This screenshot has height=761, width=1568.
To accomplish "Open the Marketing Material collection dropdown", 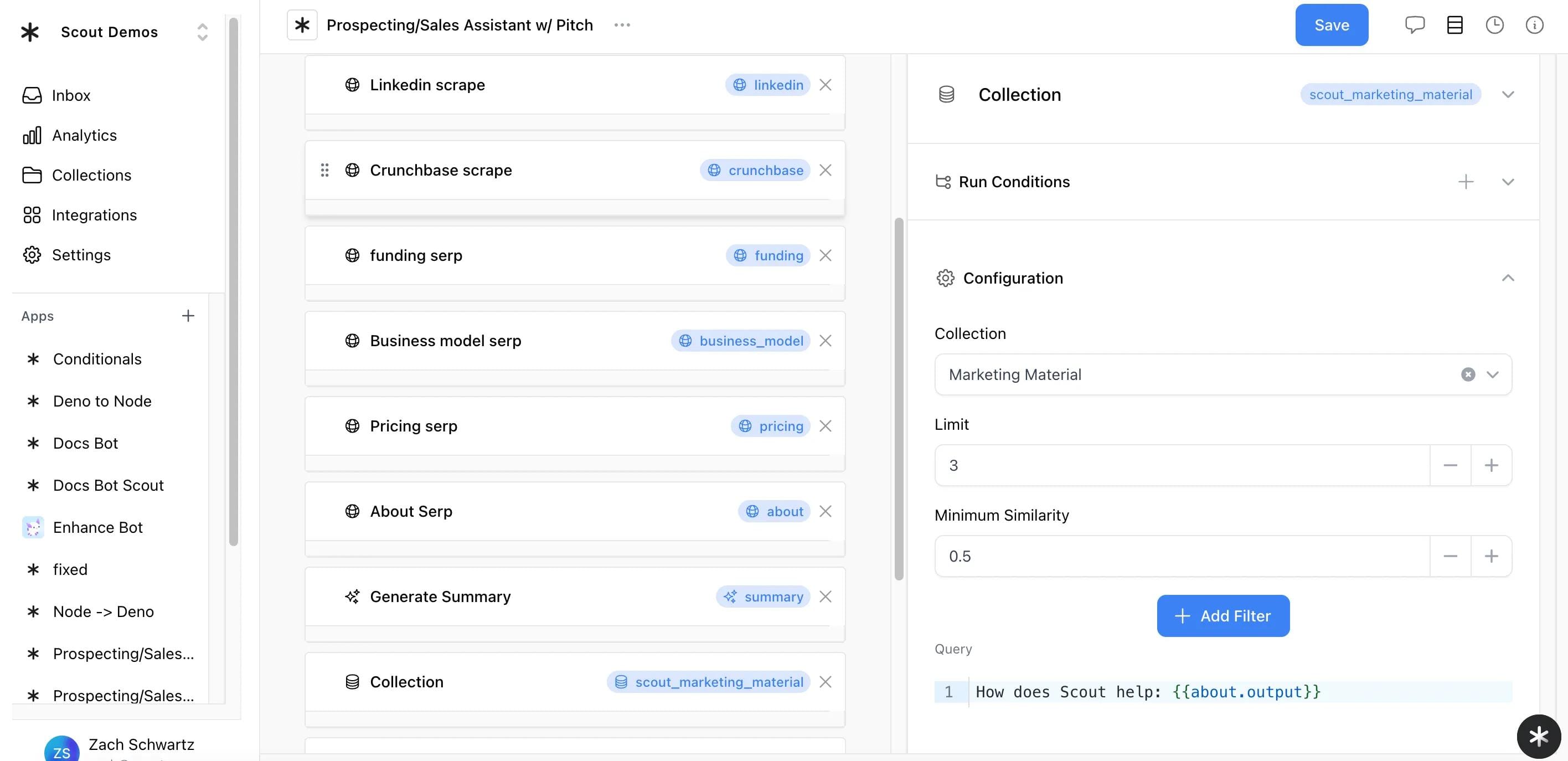I will (1492, 374).
